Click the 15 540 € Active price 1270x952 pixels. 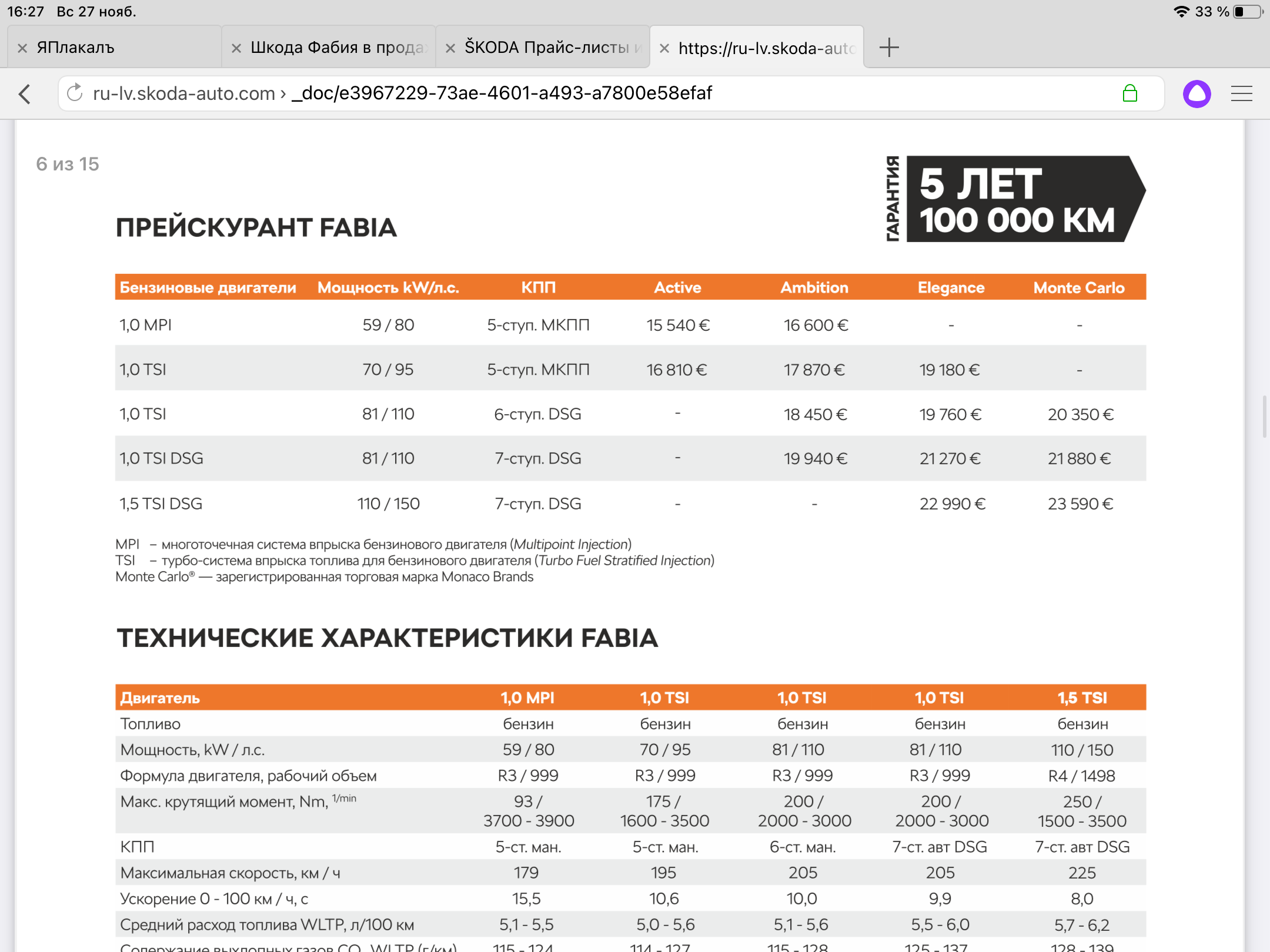(678, 325)
